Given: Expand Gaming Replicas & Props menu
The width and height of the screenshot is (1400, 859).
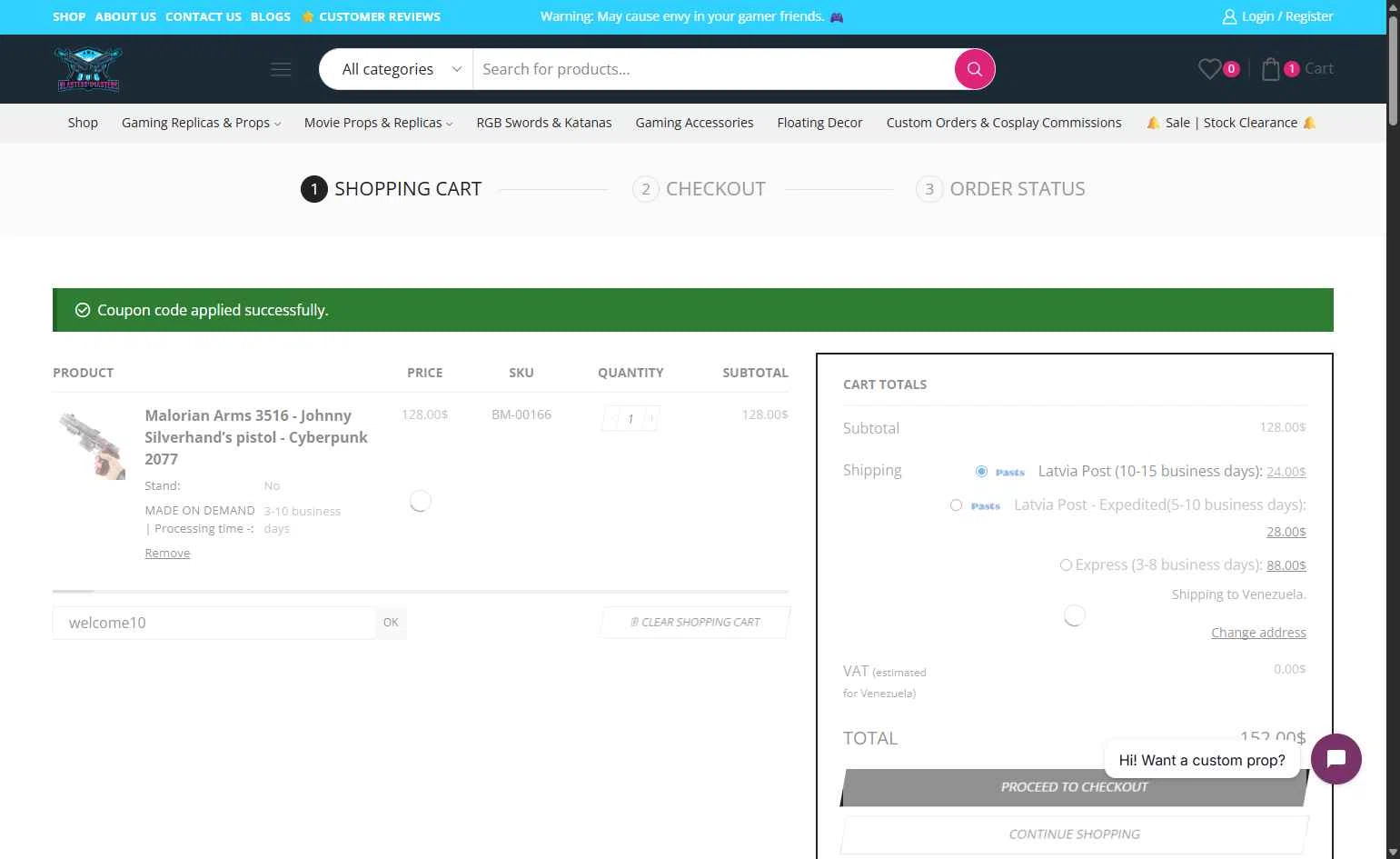Looking at the screenshot, I should pos(201,123).
